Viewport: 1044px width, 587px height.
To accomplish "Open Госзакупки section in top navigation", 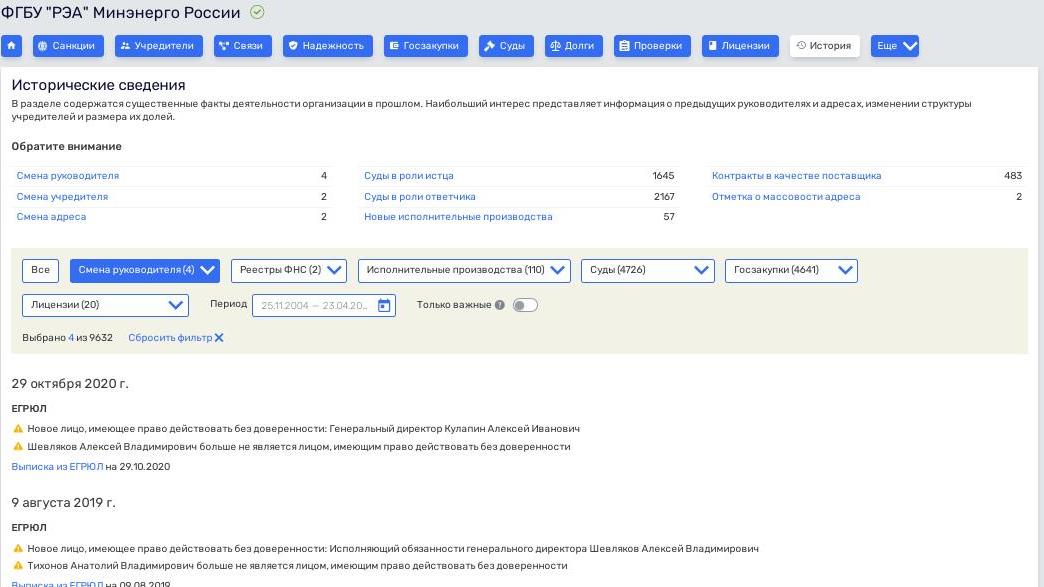I will click(426, 46).
